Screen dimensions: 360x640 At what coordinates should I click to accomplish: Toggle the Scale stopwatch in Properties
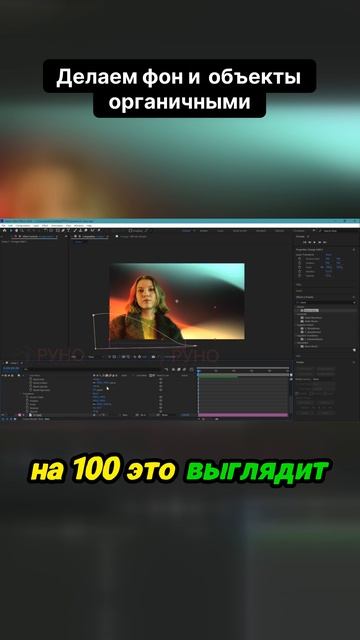[299, 267]
